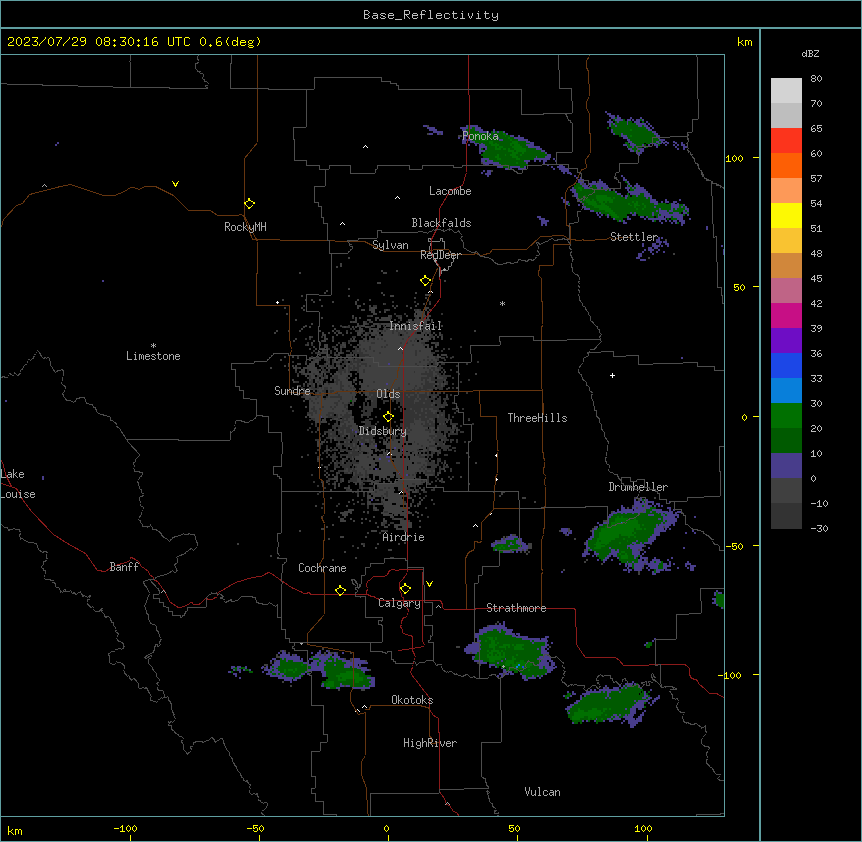
Task: Click the yellow diamond marker between Olds and Didsbury
Action: (389, 417)
